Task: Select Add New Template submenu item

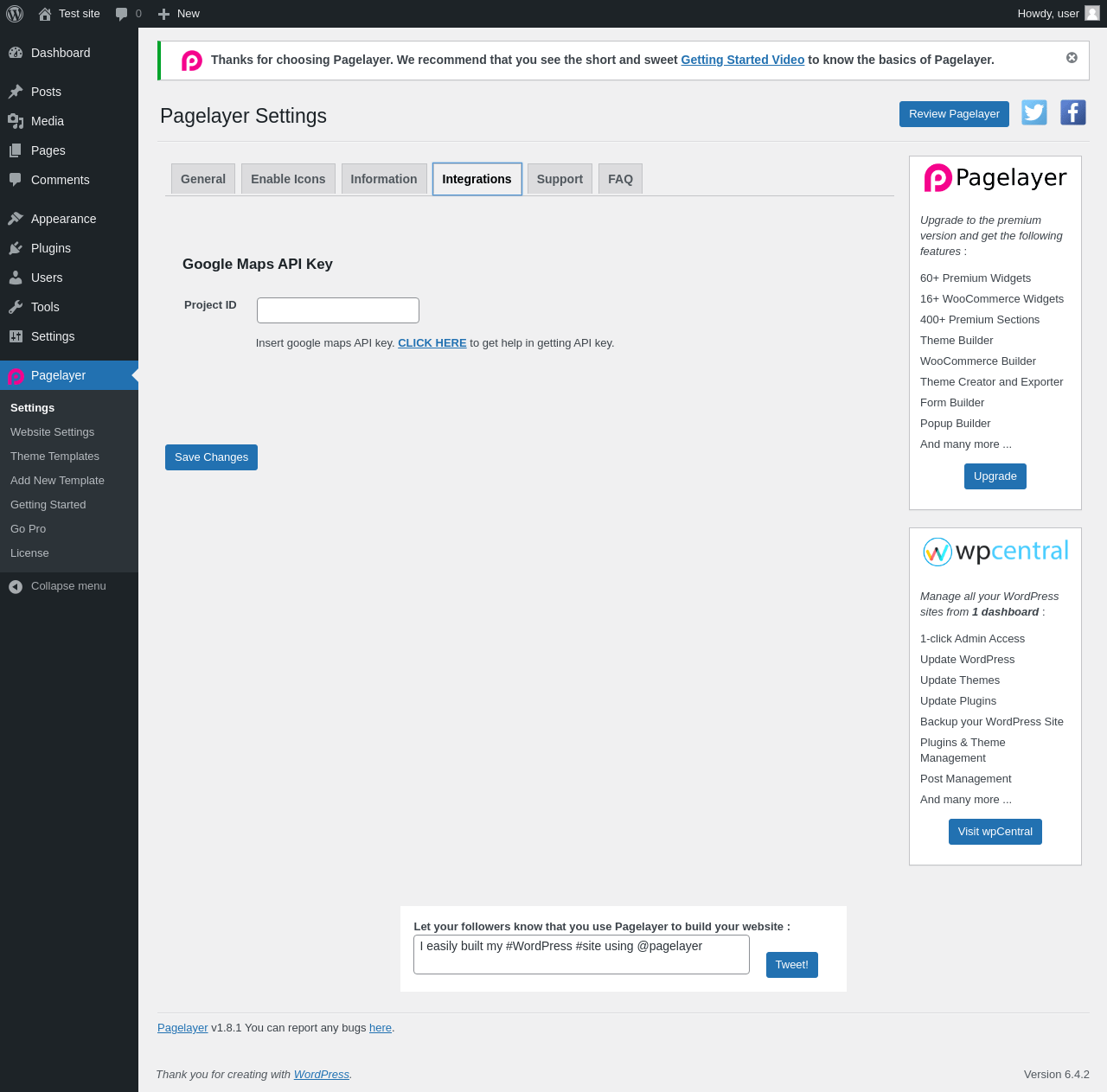Action: pos(69,481)
